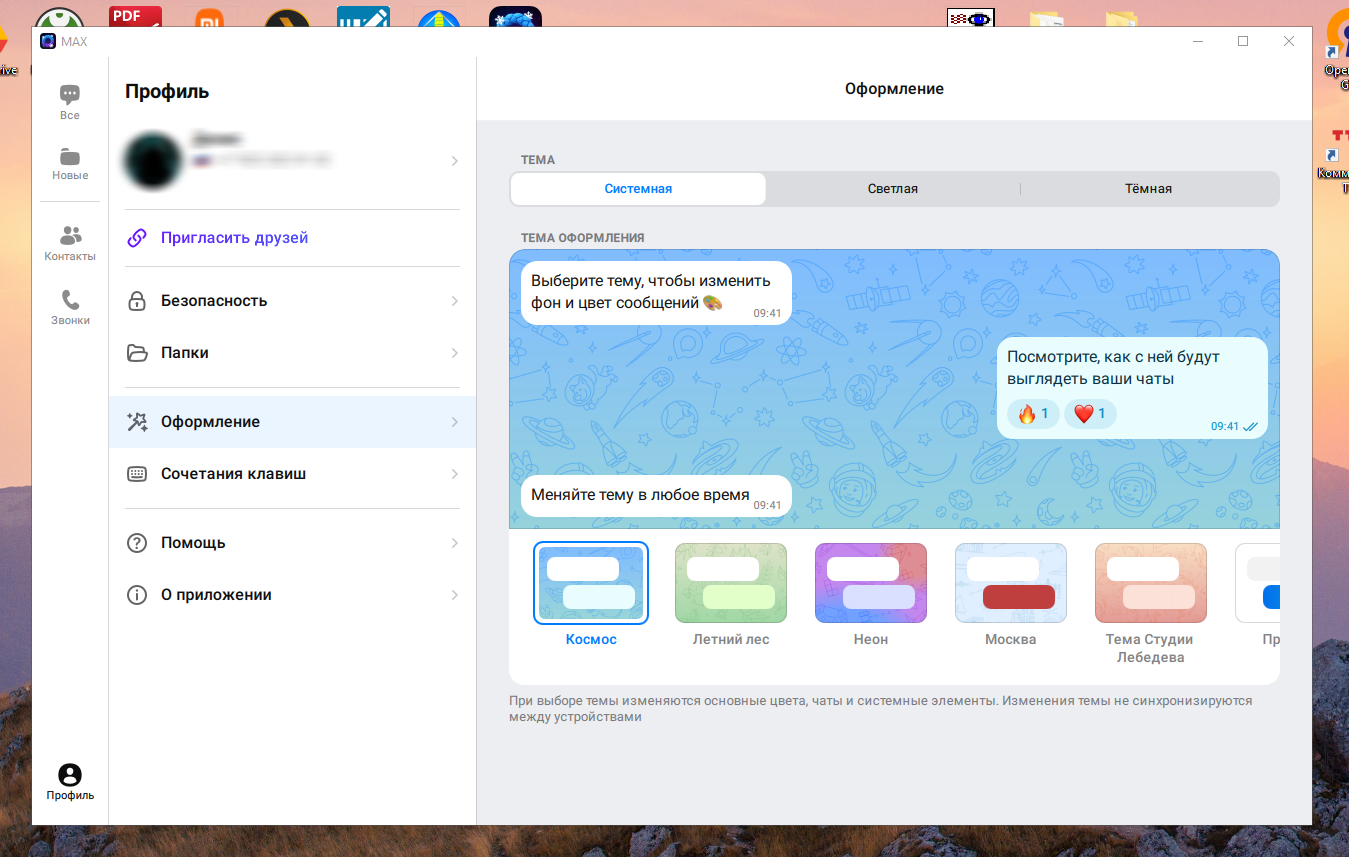Switch to the Тёмная theme mode
The height and width of the screenshot is (857, 1349).
(x=1148, y=189)
